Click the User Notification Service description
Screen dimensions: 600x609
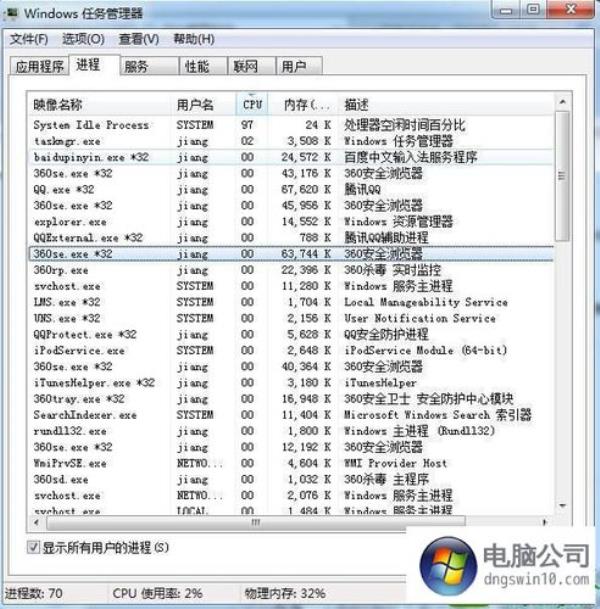coord(420,318)
